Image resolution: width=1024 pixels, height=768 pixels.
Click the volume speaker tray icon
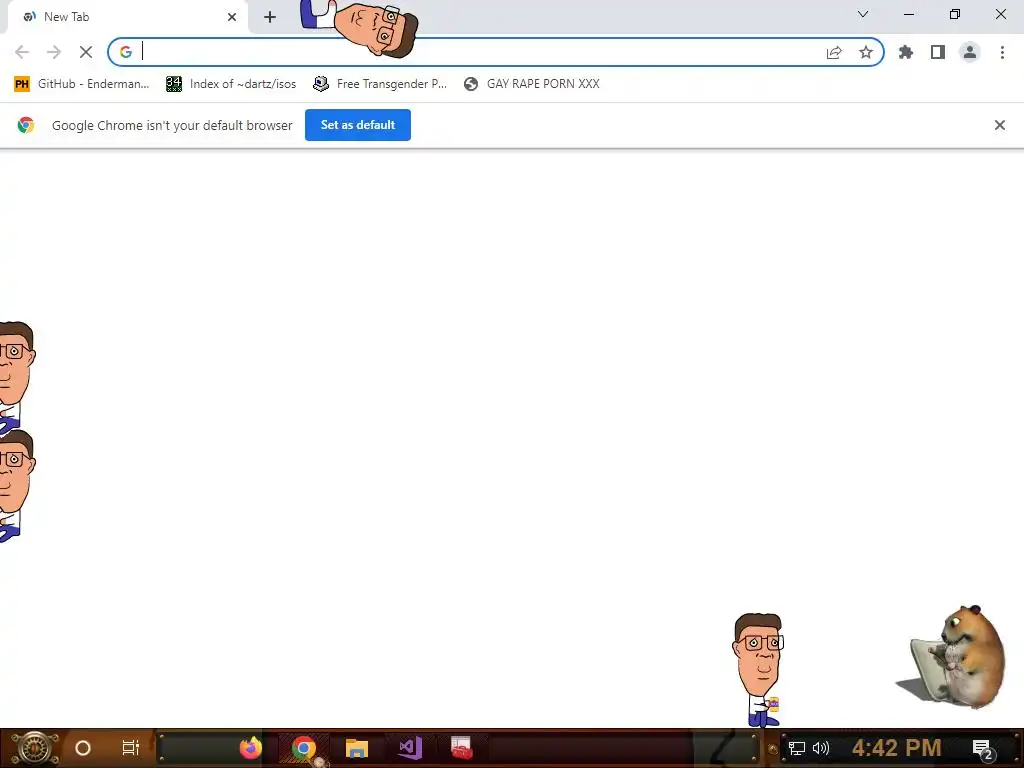tap(821, 748)
